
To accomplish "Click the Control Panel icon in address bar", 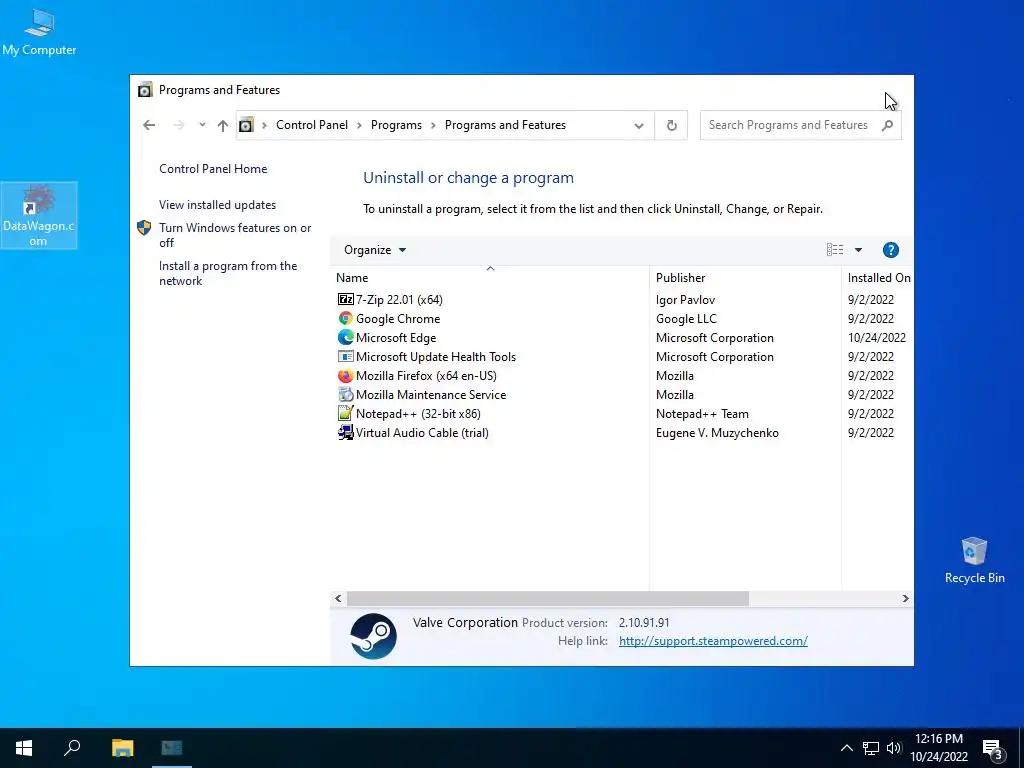I will [246, 125].
